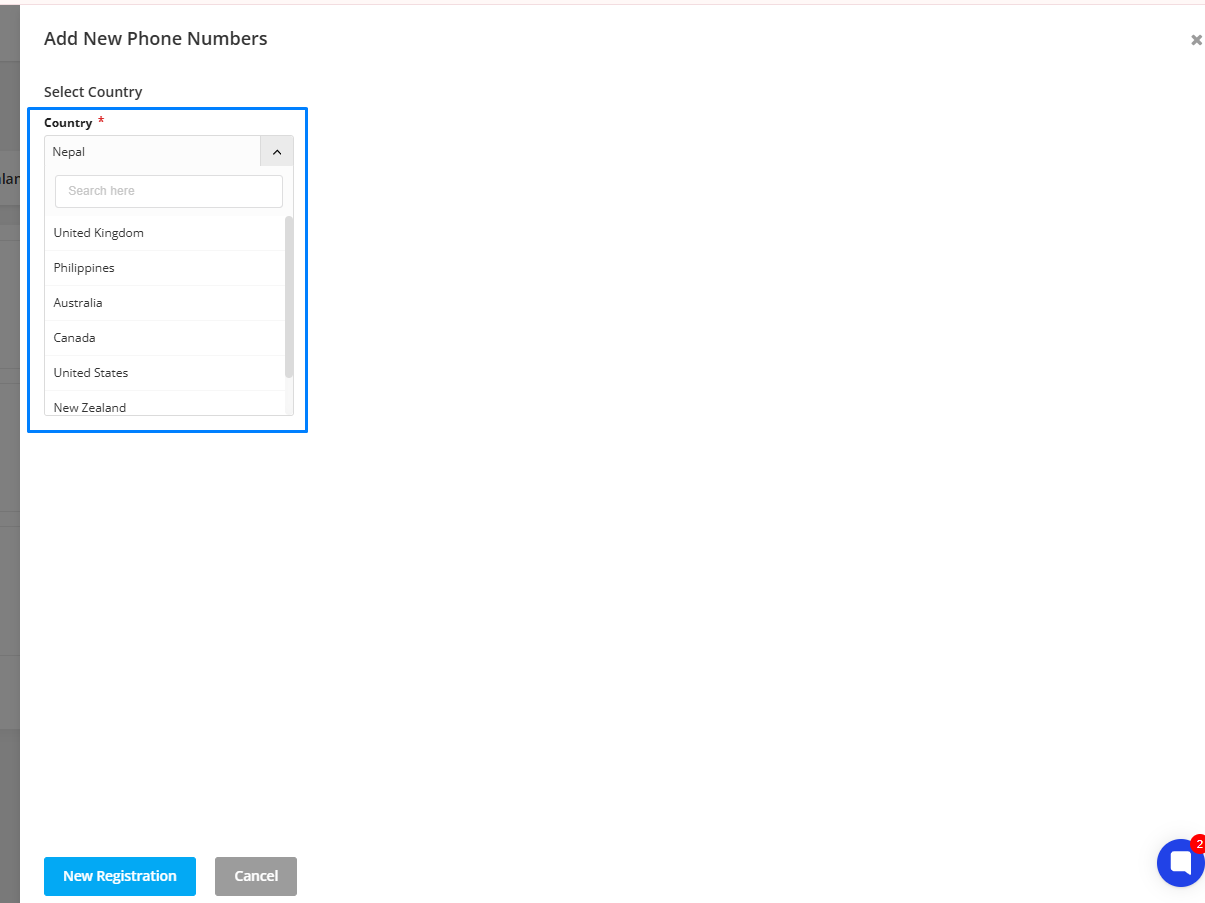Viewport: 1205px width, 903px height.
Task: Pick Australia from the dropdown options
Action: 165,303
